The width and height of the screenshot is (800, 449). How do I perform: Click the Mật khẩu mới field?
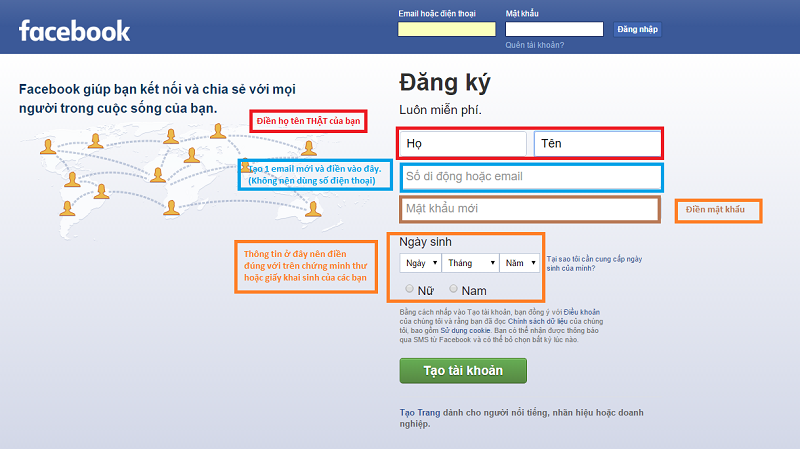click(x=530, y=209)
